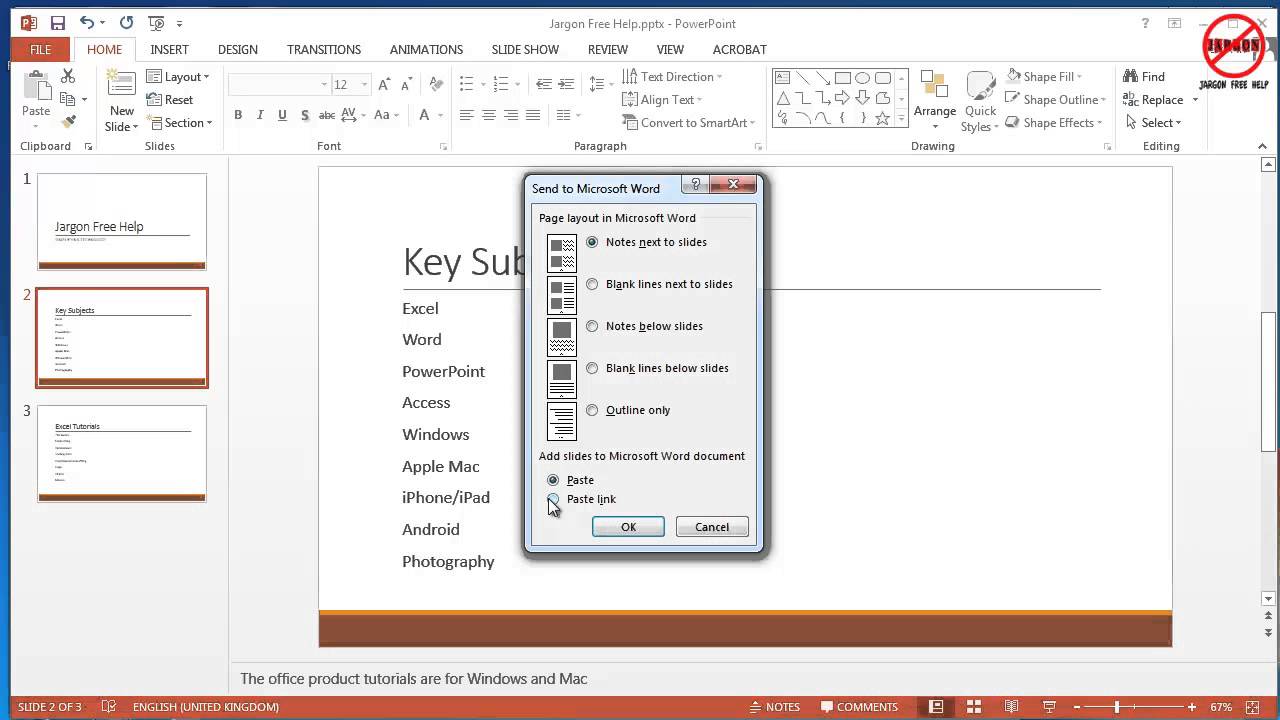The image size is (1280, 720).
Task: Toggle Underline formatting
Action: pyautogui.click(x=282, y=115)
